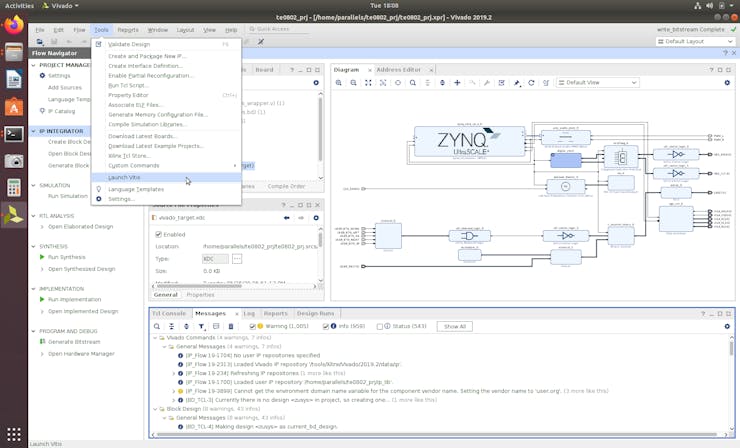Click Open Hardware Manager link
Image resolution: width=740 pixels, height=448 pixels.
click(x=81, y=353)
